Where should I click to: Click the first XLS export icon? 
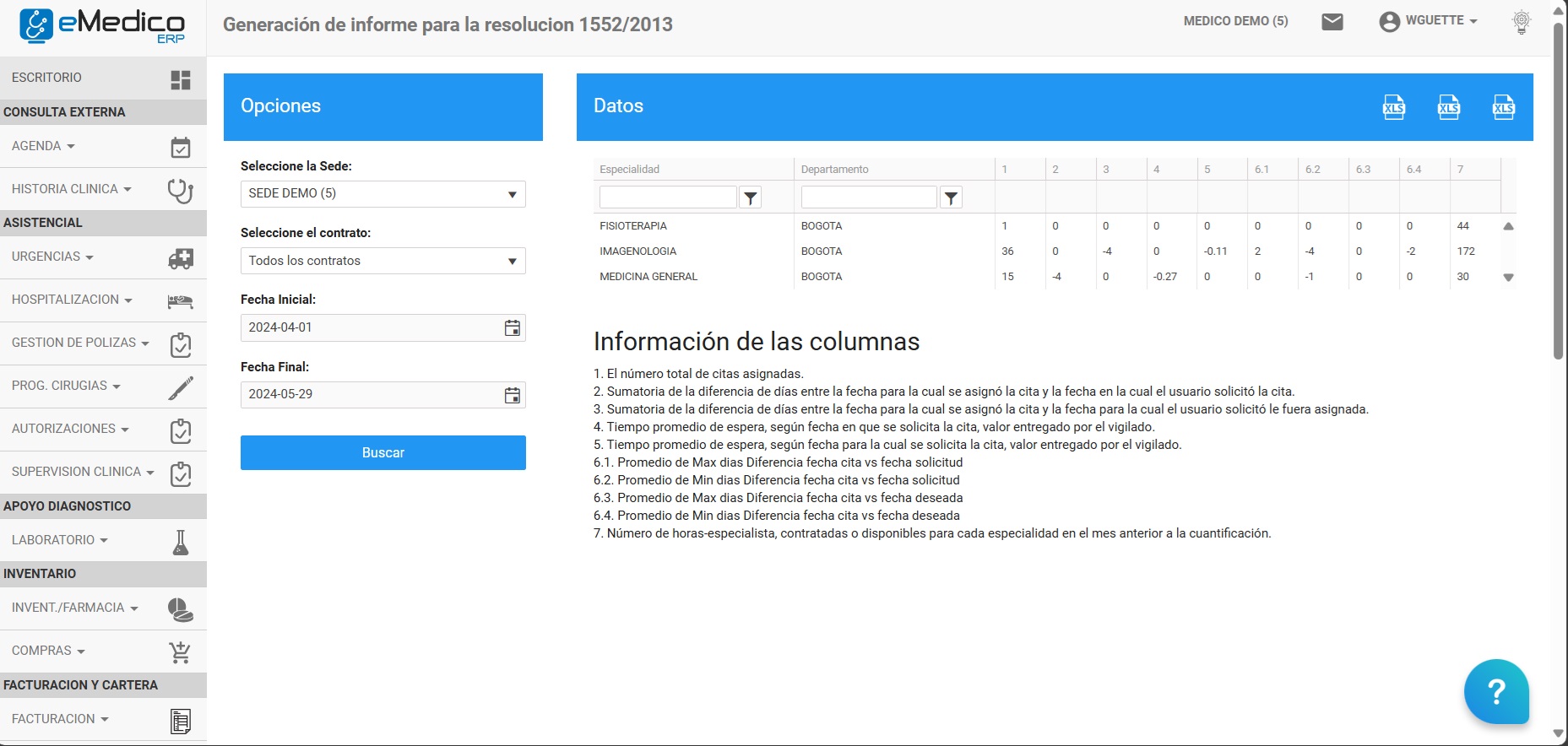[x=1394, y=107]
